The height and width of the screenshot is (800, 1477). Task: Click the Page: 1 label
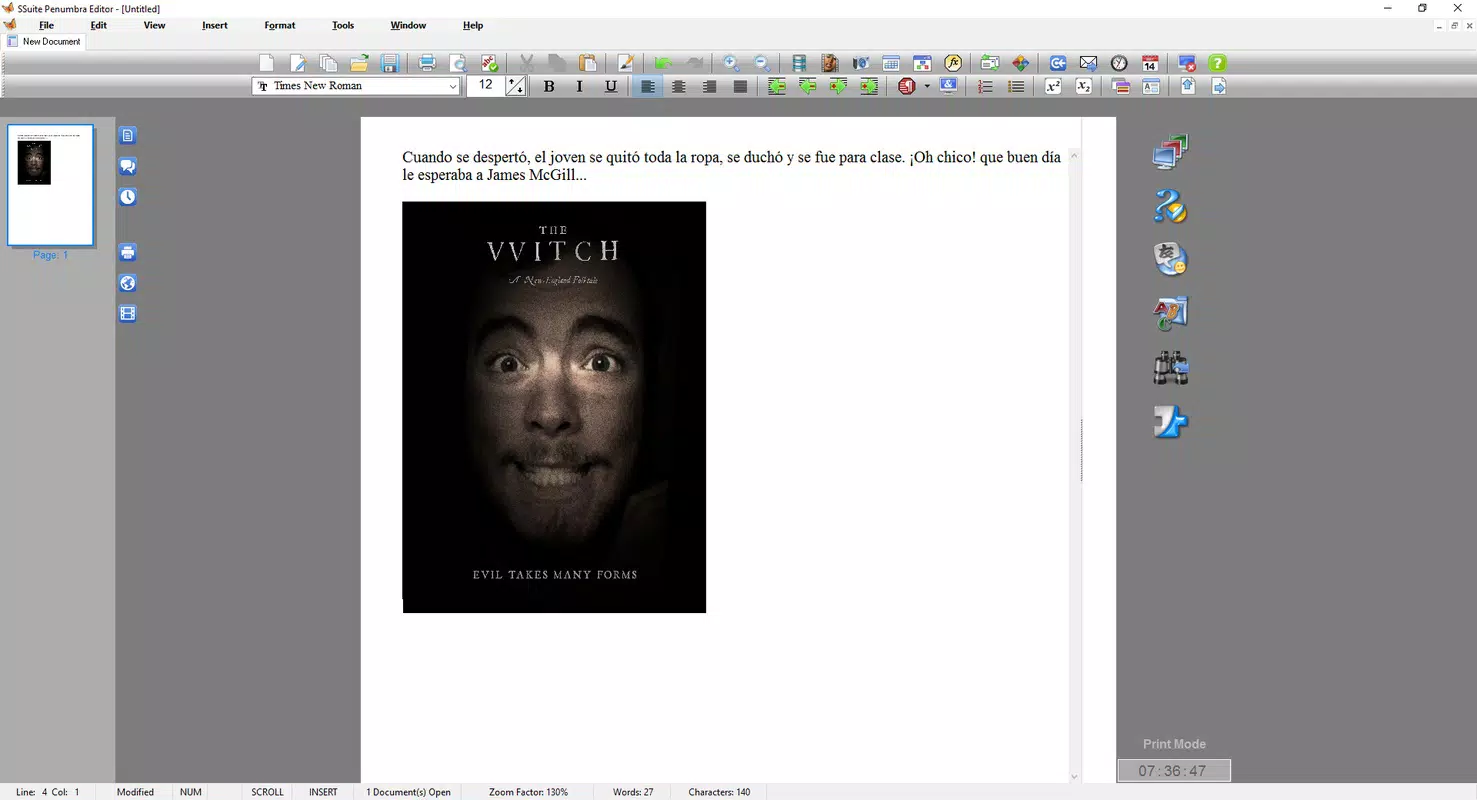50,255
